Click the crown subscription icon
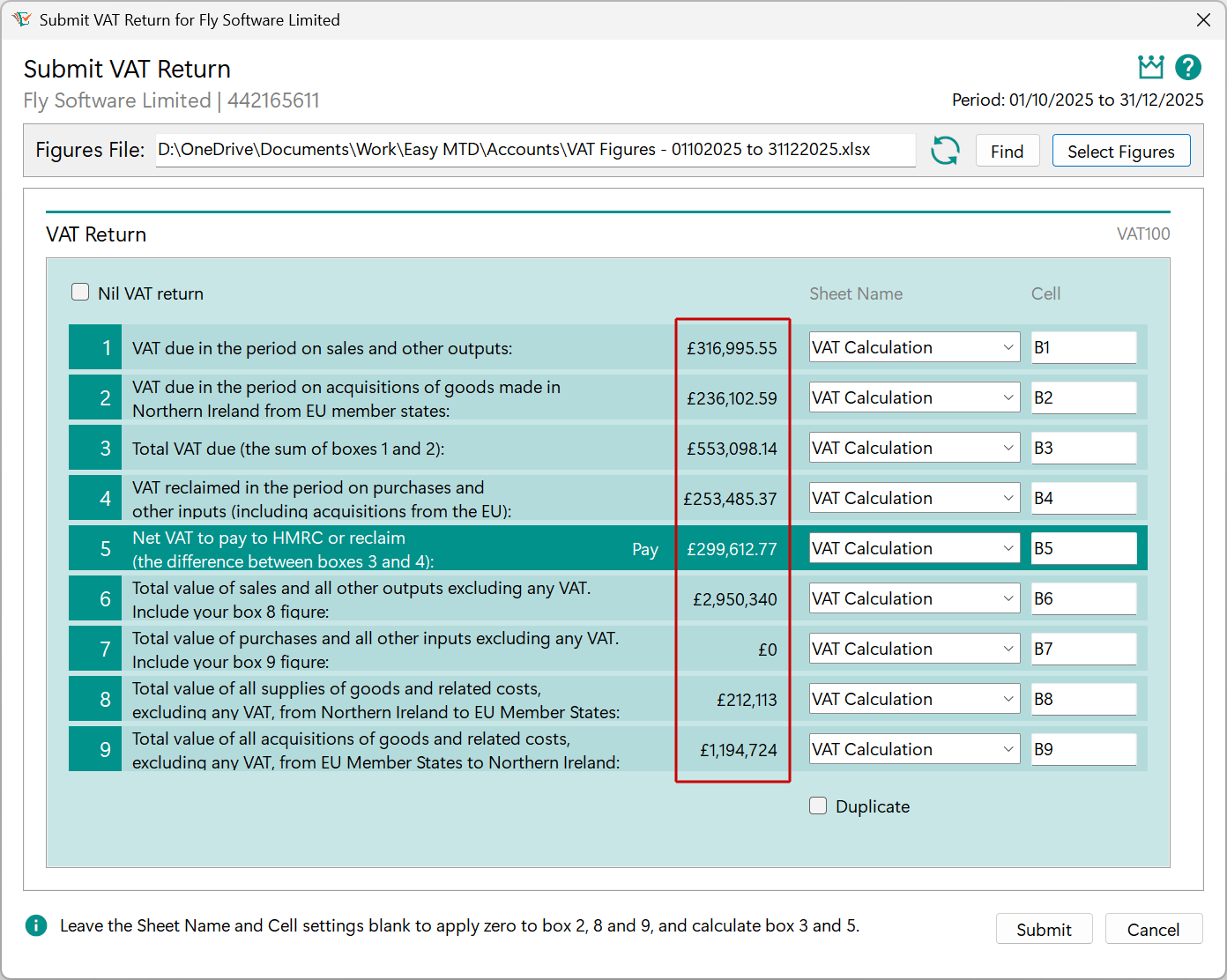1227x980 pixels. point(1150,67)
